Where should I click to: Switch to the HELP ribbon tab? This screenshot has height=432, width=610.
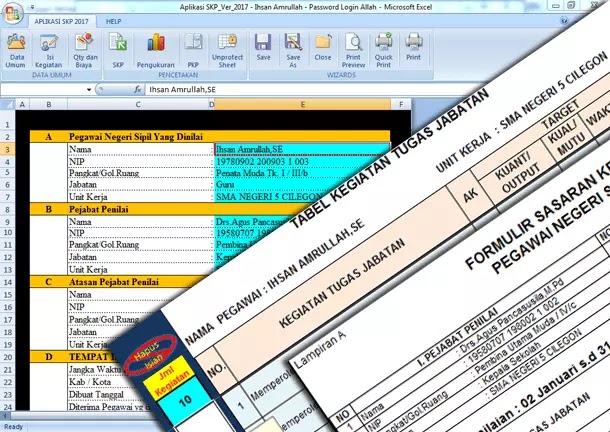pos(114,21)
